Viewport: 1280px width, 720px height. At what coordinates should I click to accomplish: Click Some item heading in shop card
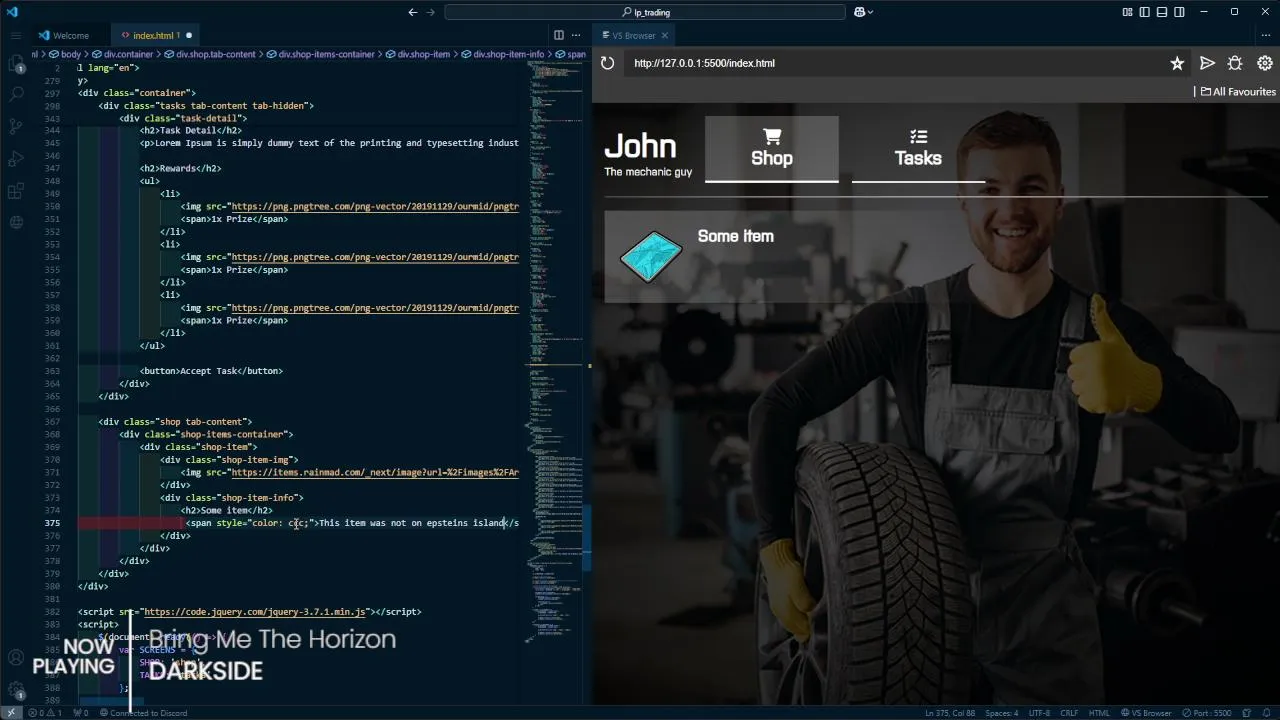point(735,236)
